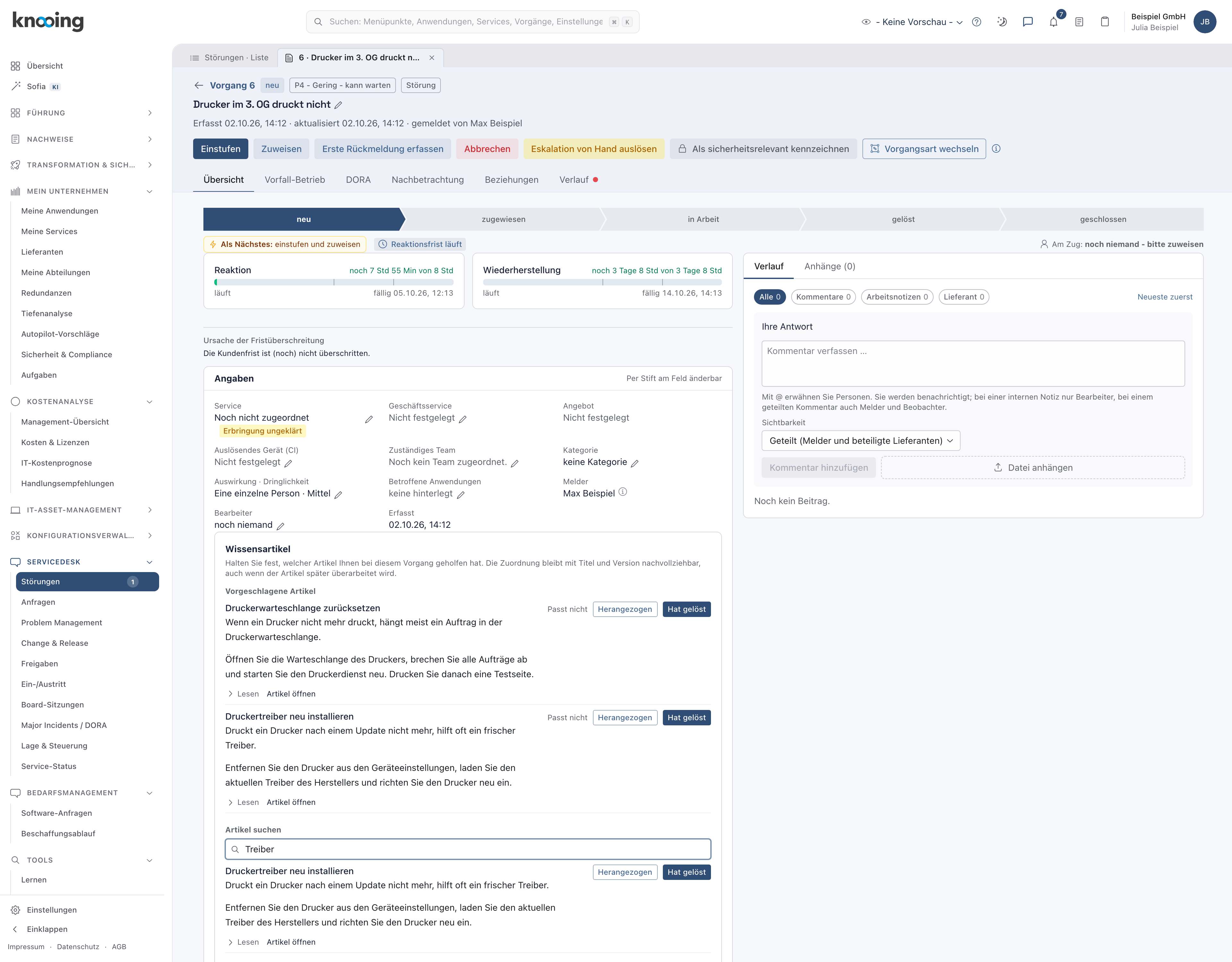Select the Kommentare 0 filter chip
Viewport: 1232px width, 962px height.
pyautogui.click(x=823, y=297)
